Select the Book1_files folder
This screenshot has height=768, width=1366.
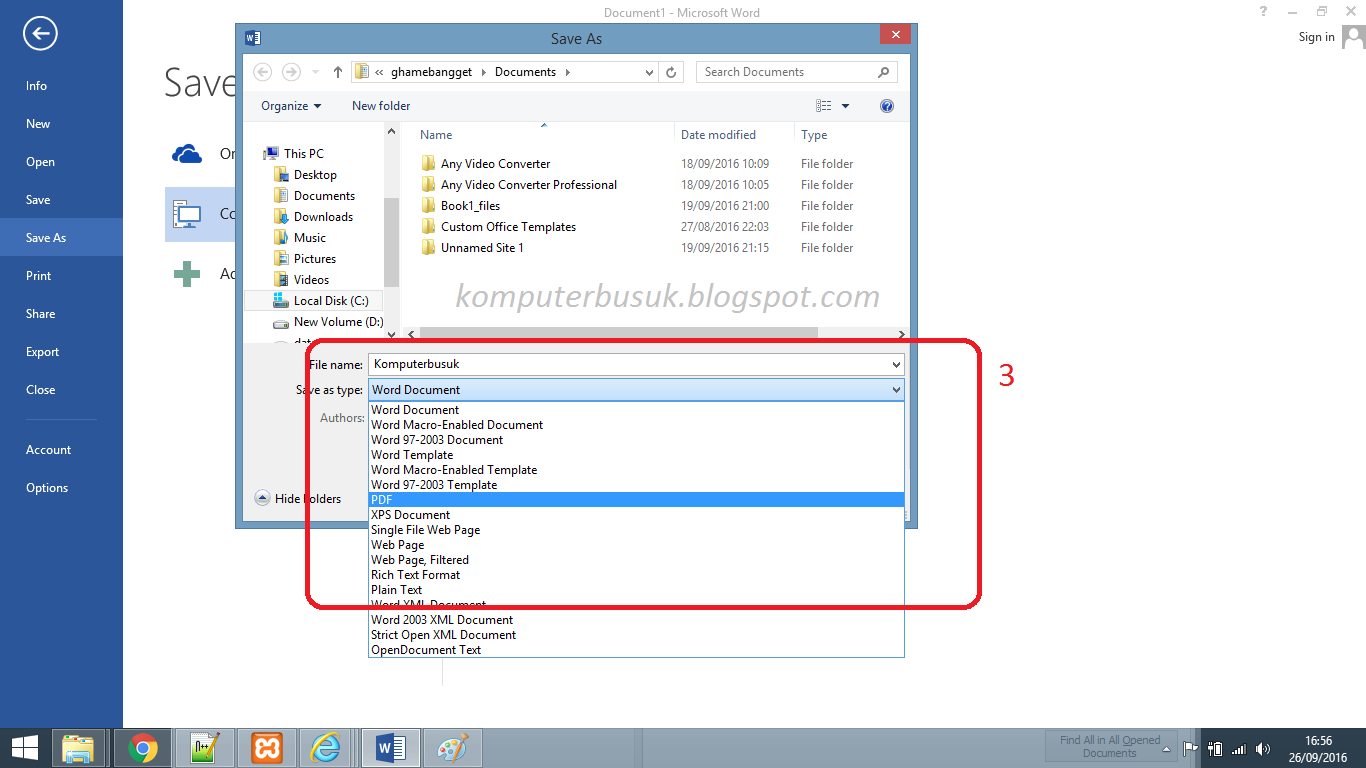(x=470, y=206)
